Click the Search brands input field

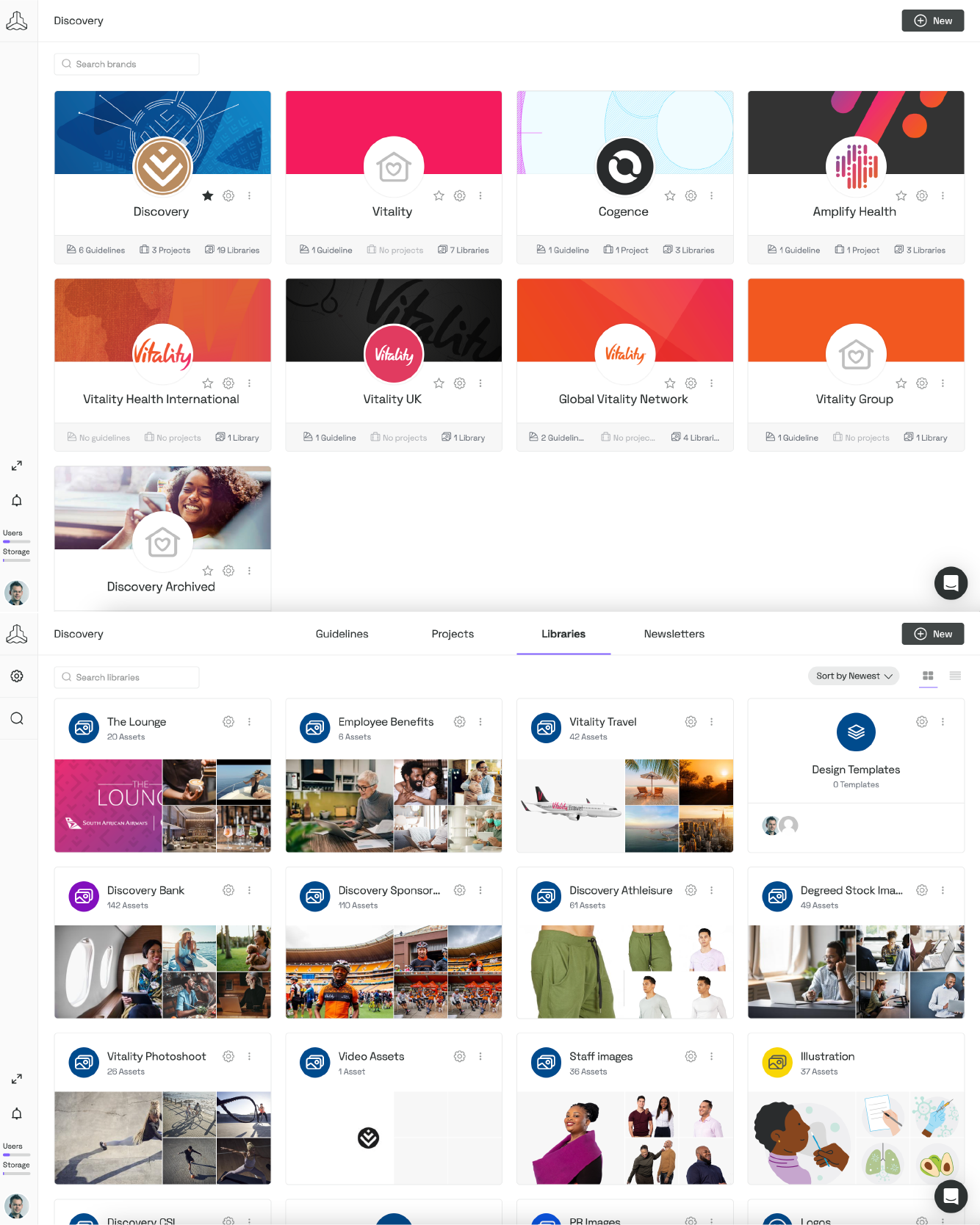tap(126, 64)
